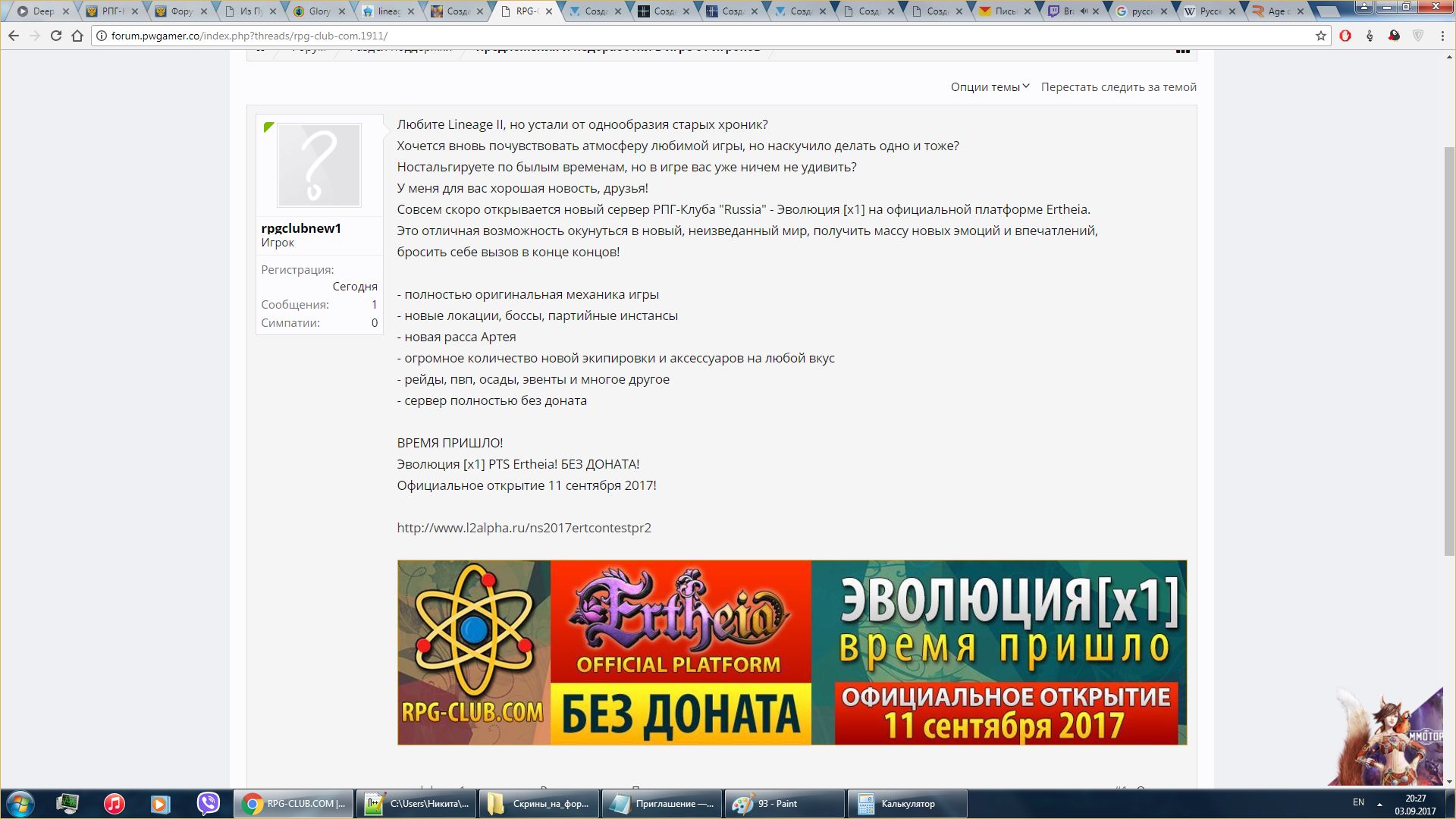
Task: Expand the Опции темы dropdown
Action: click(990, 87)
